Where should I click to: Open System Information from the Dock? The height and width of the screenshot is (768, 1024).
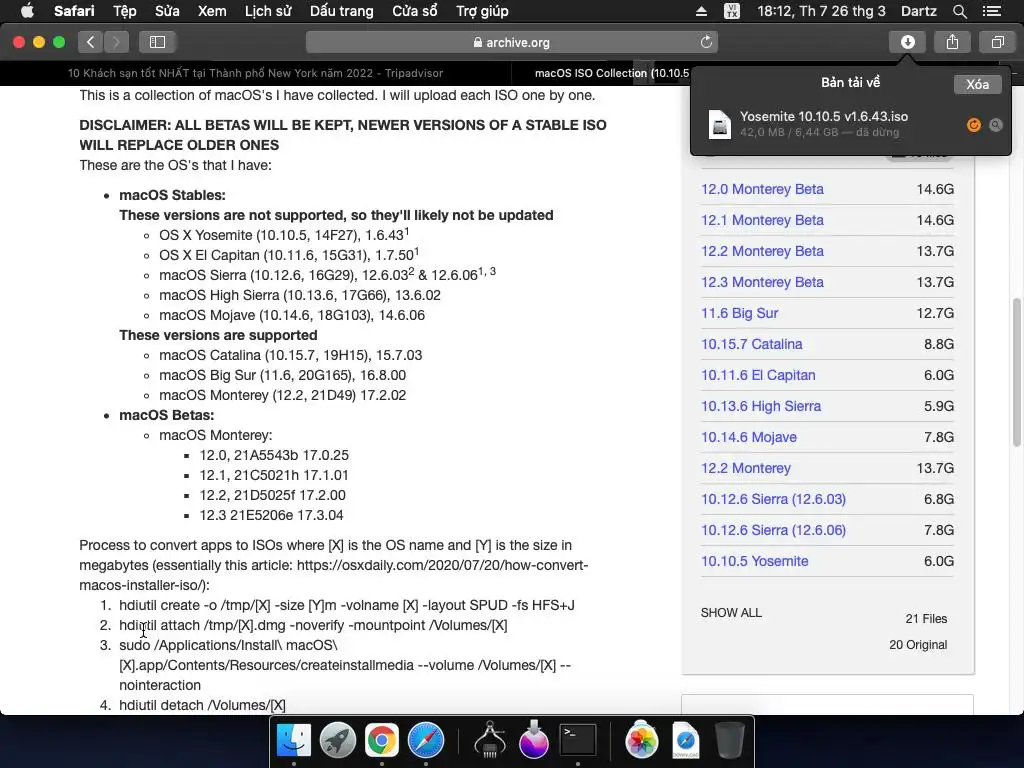pos(490,740)
